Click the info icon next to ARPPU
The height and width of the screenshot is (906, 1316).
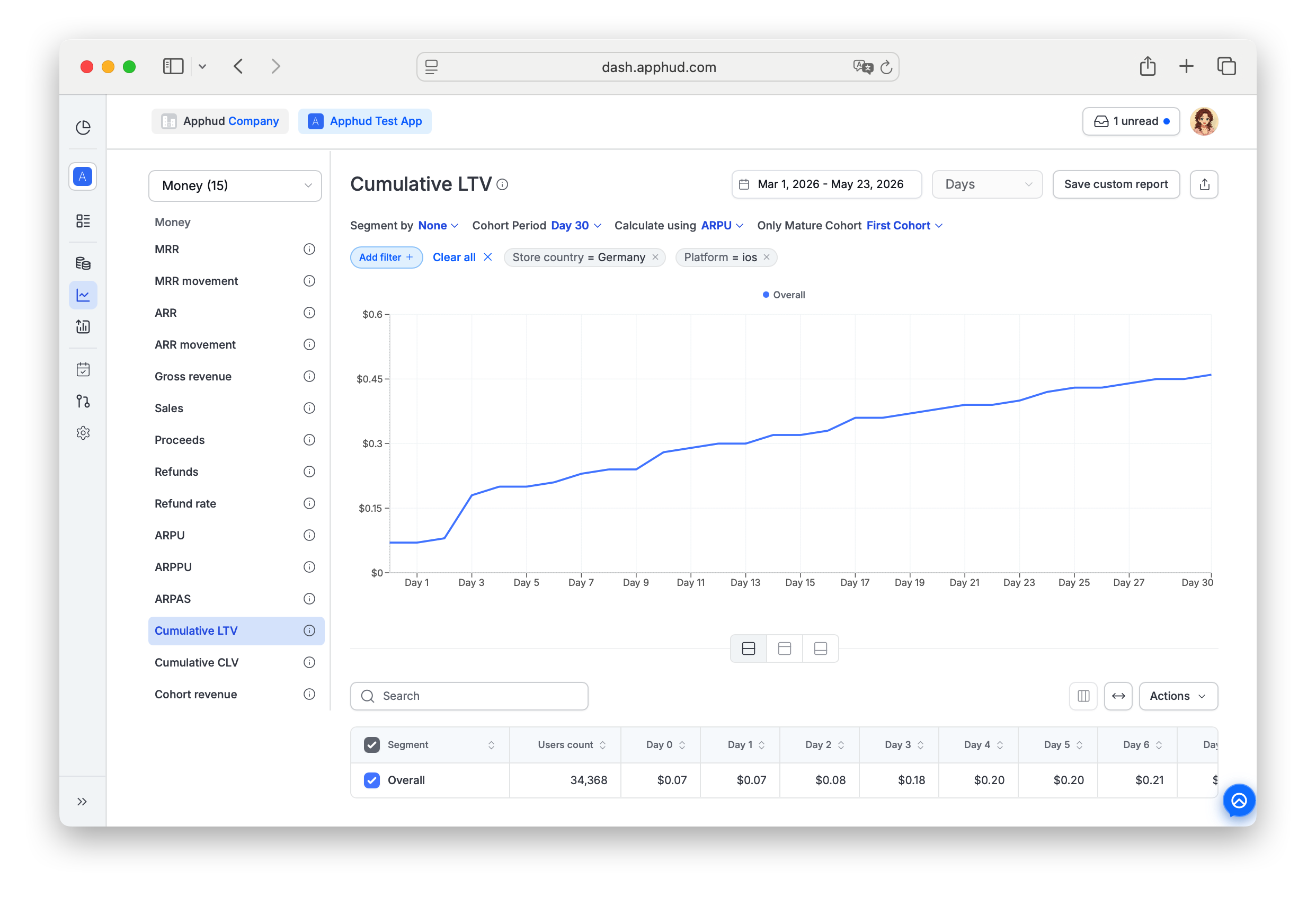click(309, 567)
